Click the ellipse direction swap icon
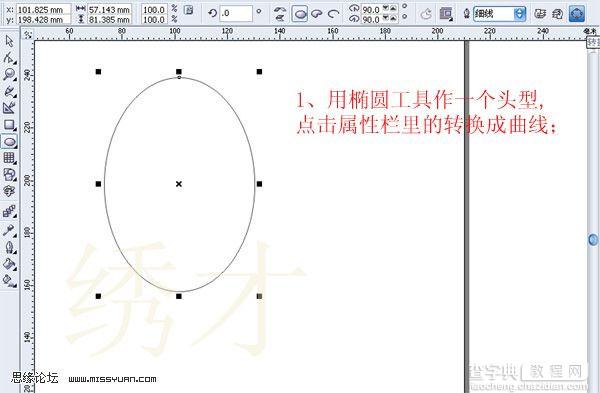Screen dimensions: 600x393 426,14
